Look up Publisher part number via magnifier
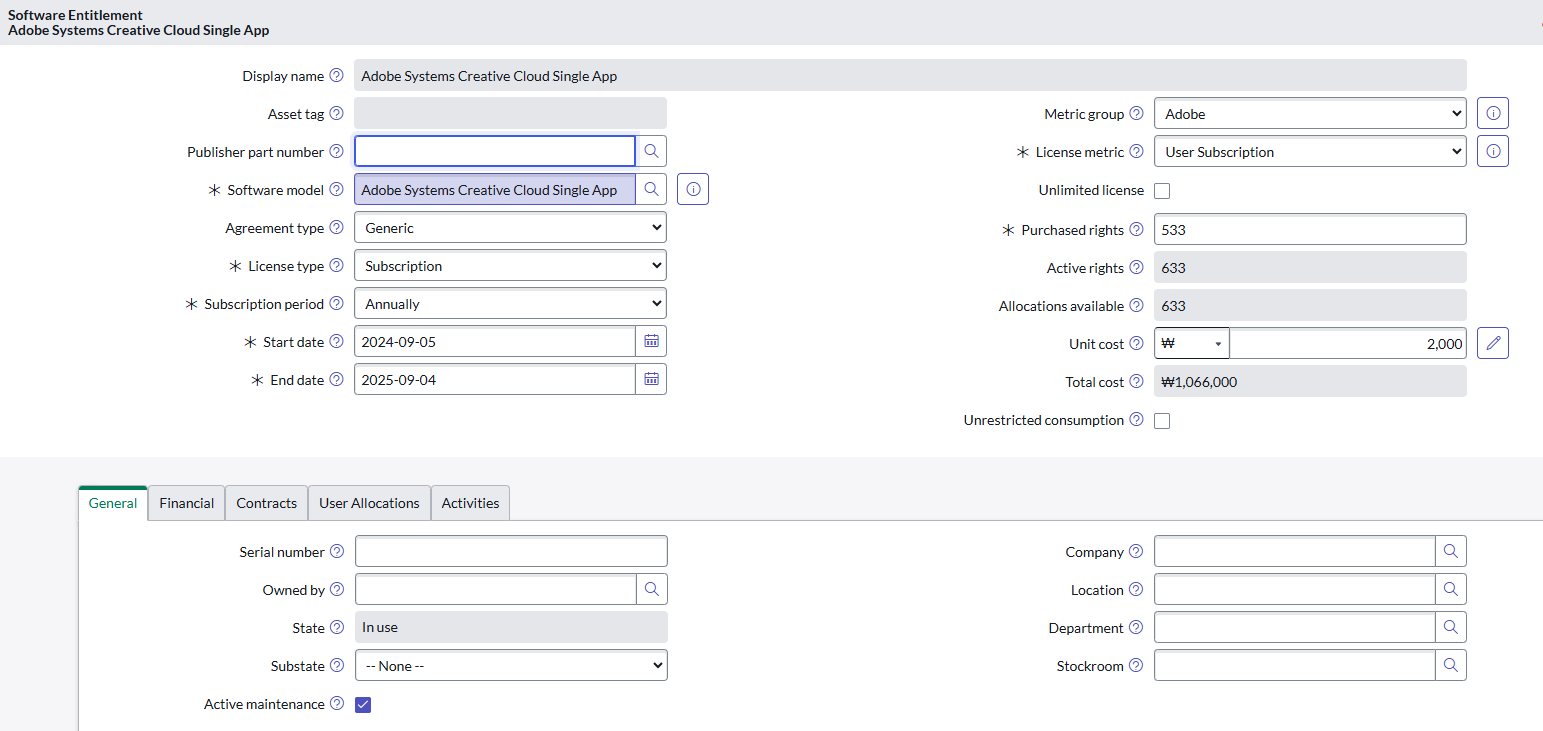This screenshot has height=731, width=1543. (x=651, y=151)
